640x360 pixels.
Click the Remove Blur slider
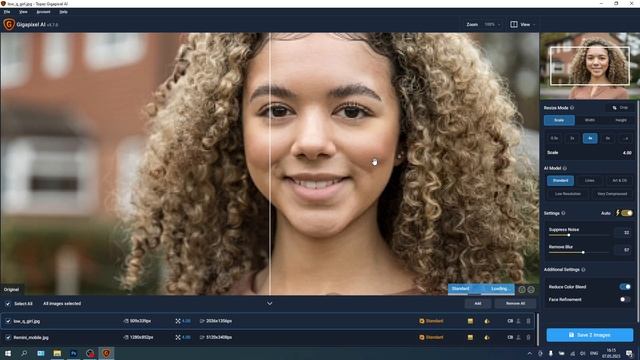coord(579,252)
